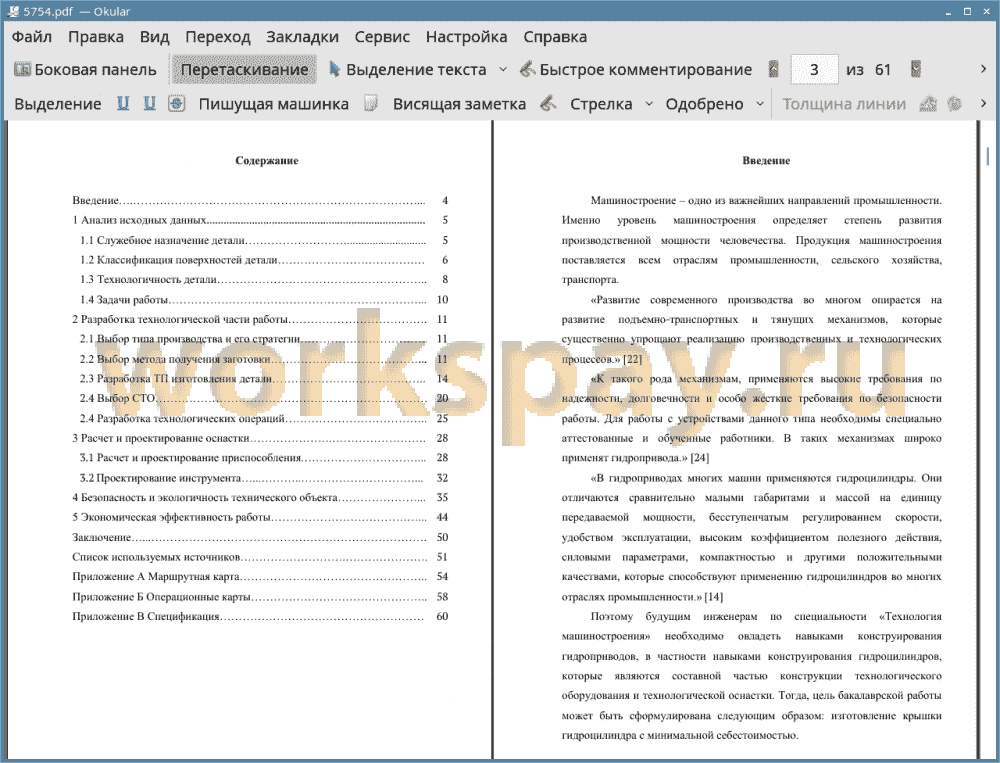Select the Висящая заметка popup note tool
This screenshot has height=763, width=1000.
[459, 104]
